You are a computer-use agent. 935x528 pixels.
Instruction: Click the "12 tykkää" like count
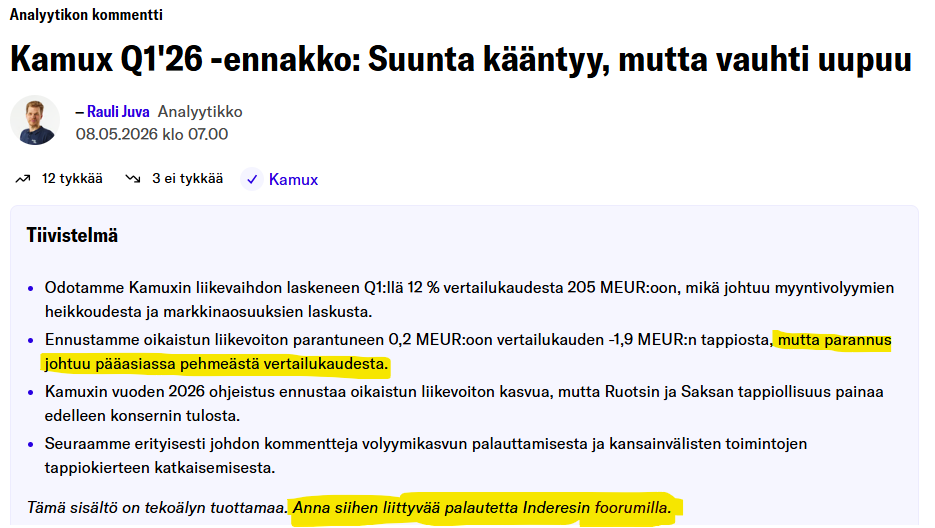pos(72,178)
